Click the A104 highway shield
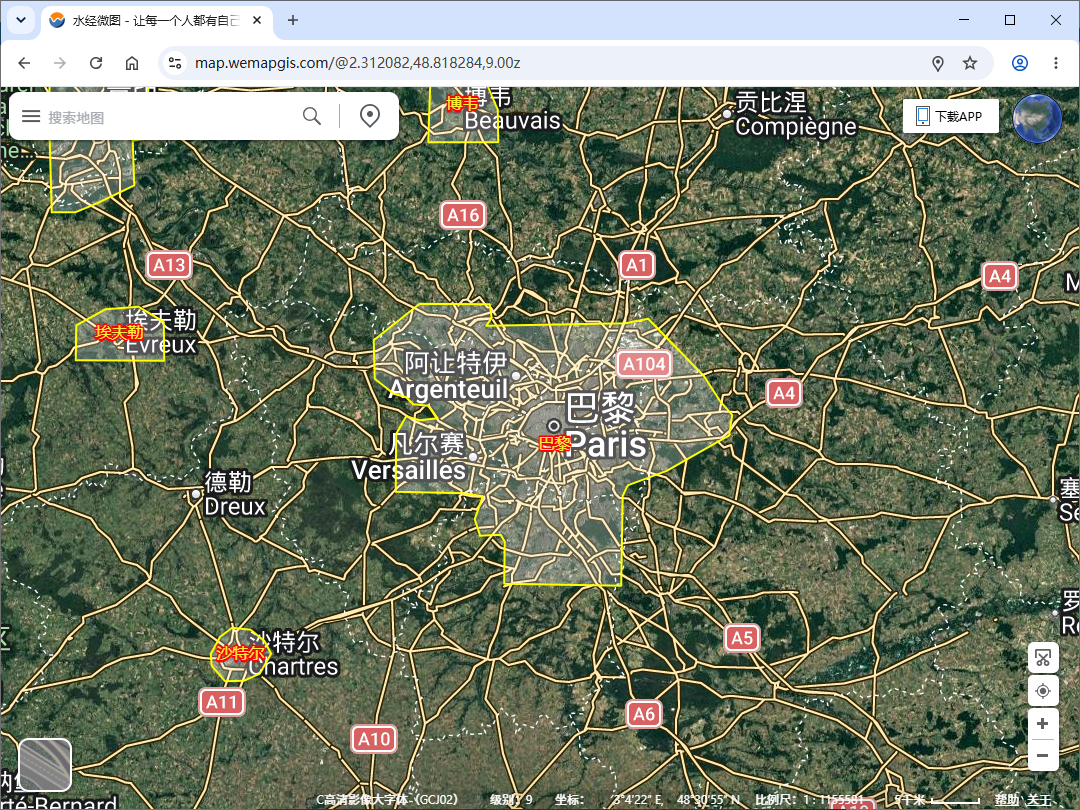This screenshot has height=810, width=1080. pos(644,364)
